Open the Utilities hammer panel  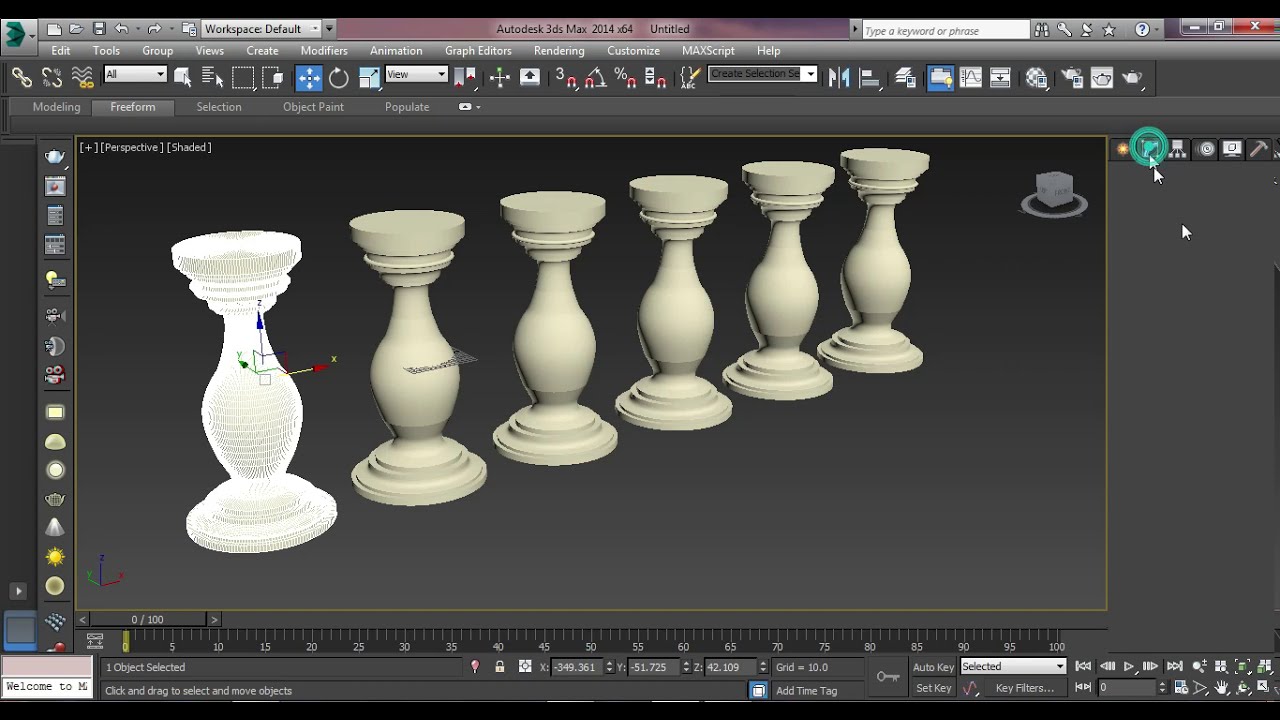click(x=1259, y=149)
